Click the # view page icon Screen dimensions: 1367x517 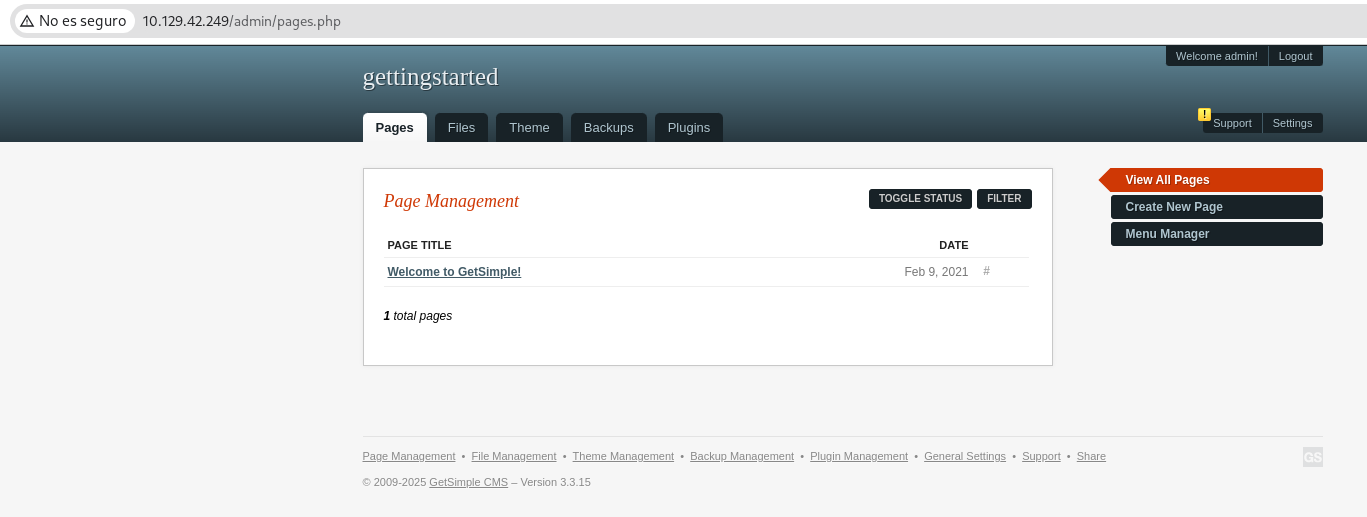986,271
